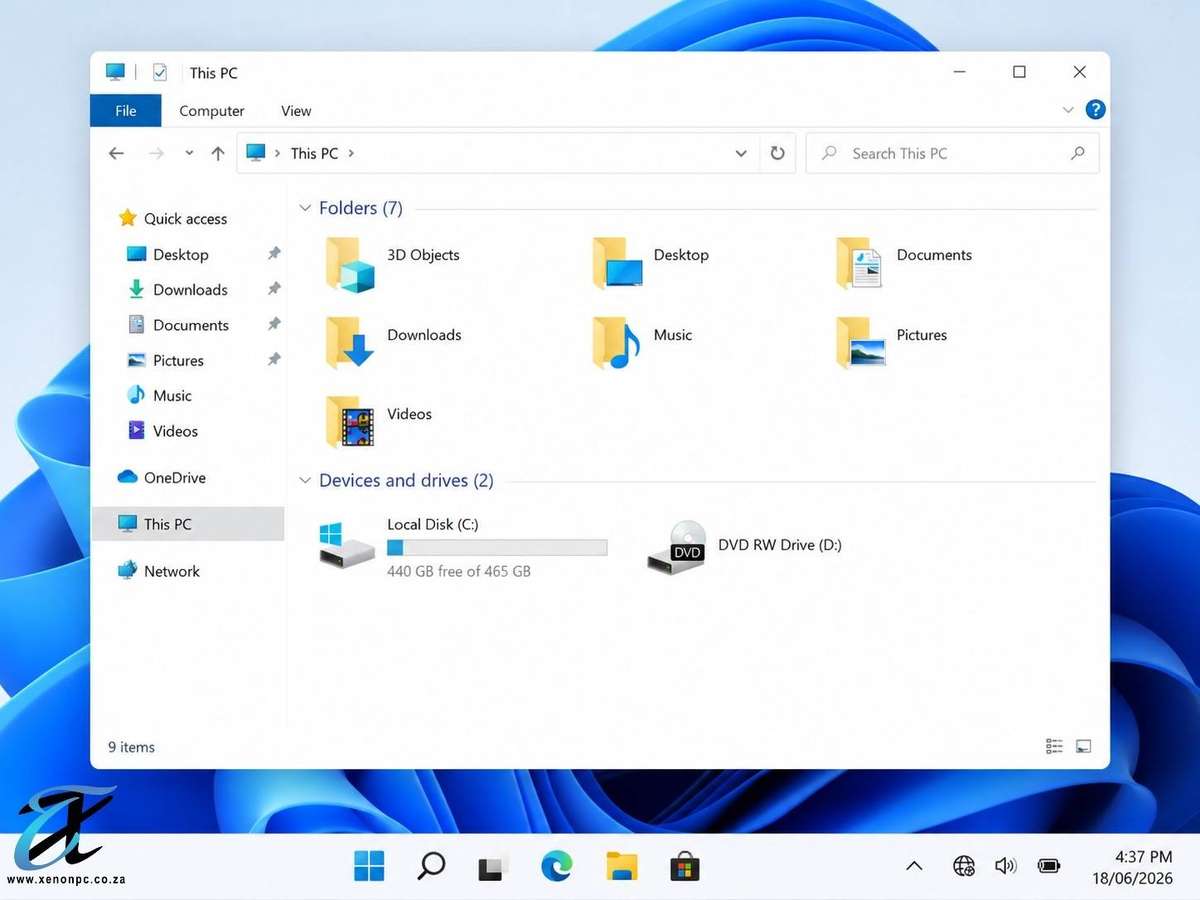Open the View ribbon tab
Screen dimensions: 1200x900
[x=296, y=111]
